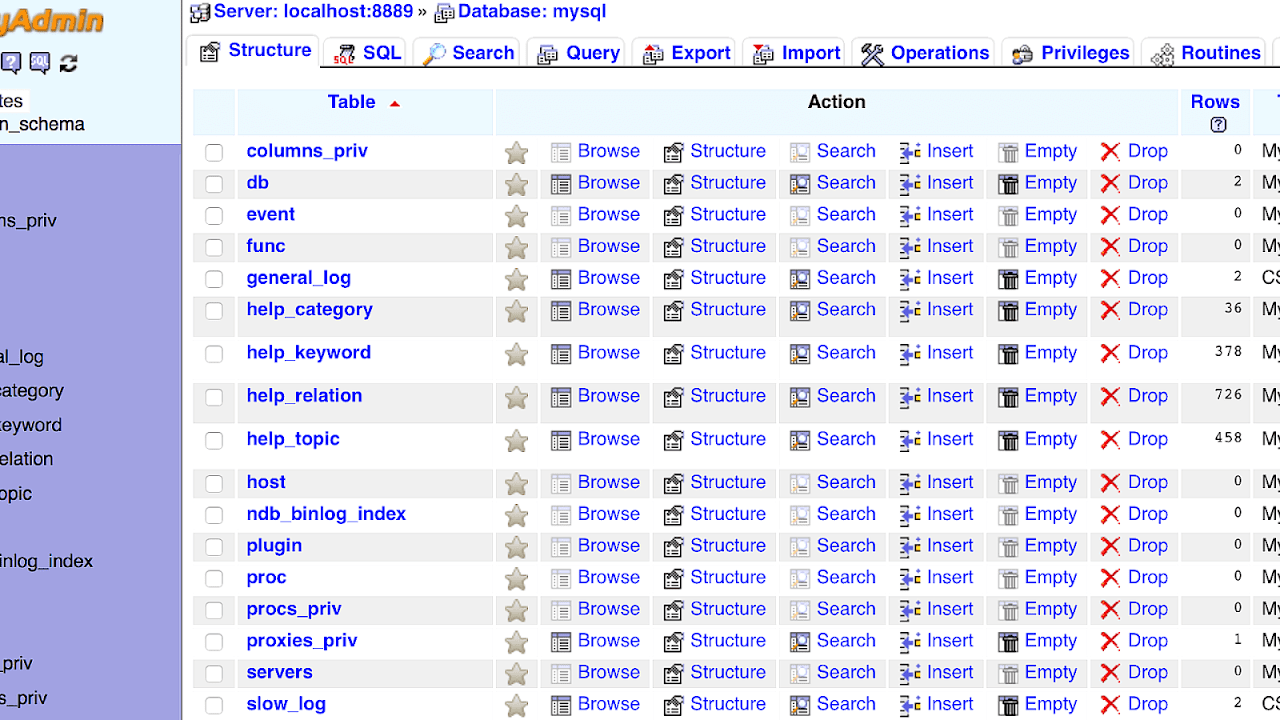Check the help_keyword table checkbox
Screen dimensions: 1280x720
click(x=214, y=354)
